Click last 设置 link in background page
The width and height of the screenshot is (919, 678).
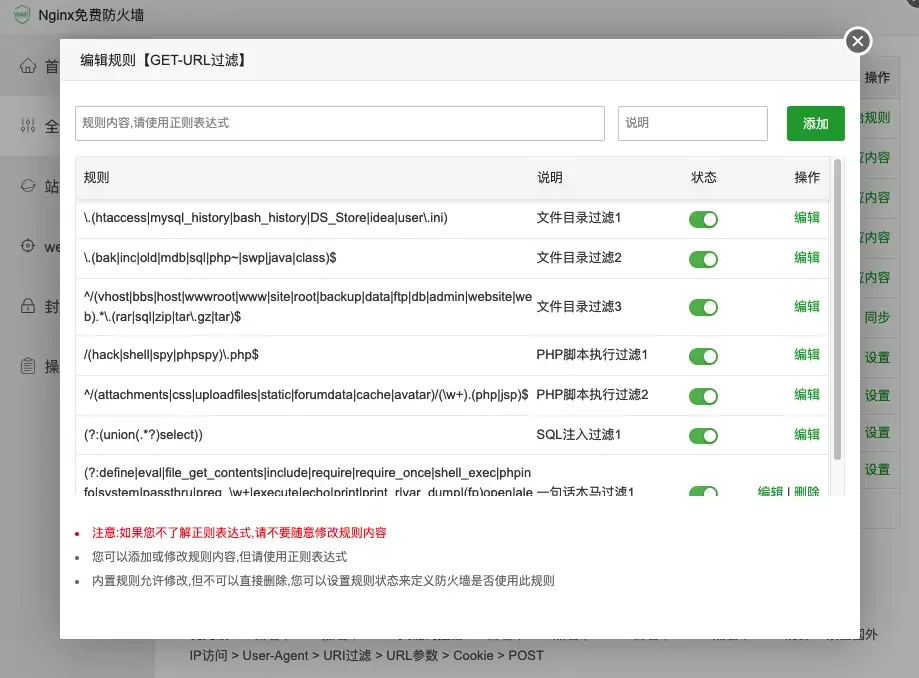[x=877, y=469]
